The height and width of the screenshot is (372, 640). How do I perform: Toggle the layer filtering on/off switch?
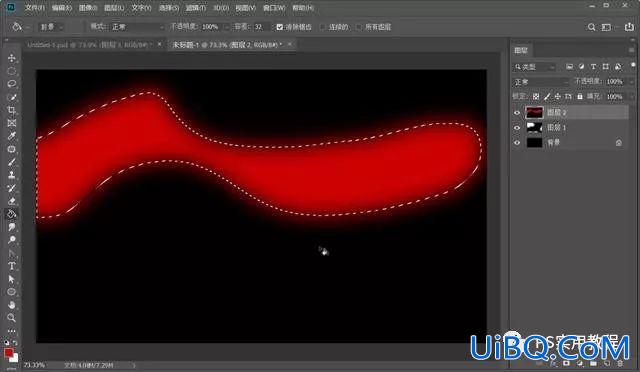coord(633,65)
